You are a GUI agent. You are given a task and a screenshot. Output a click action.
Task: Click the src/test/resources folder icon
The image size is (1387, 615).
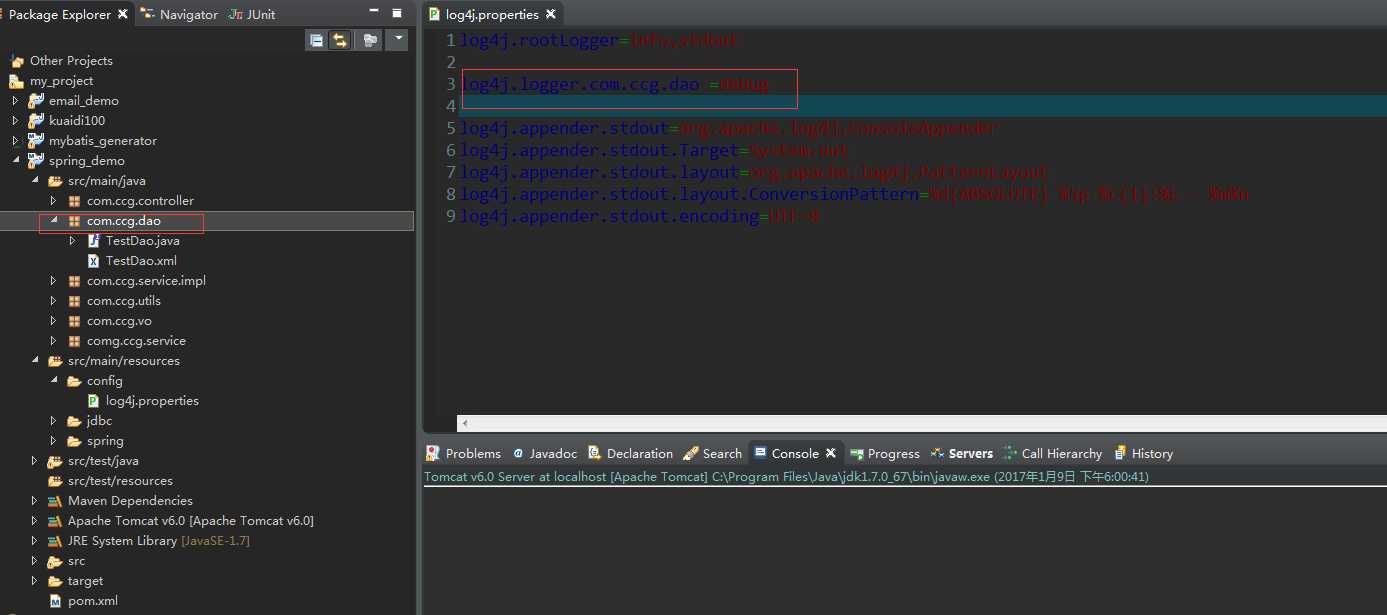click(x=55, y=480)
